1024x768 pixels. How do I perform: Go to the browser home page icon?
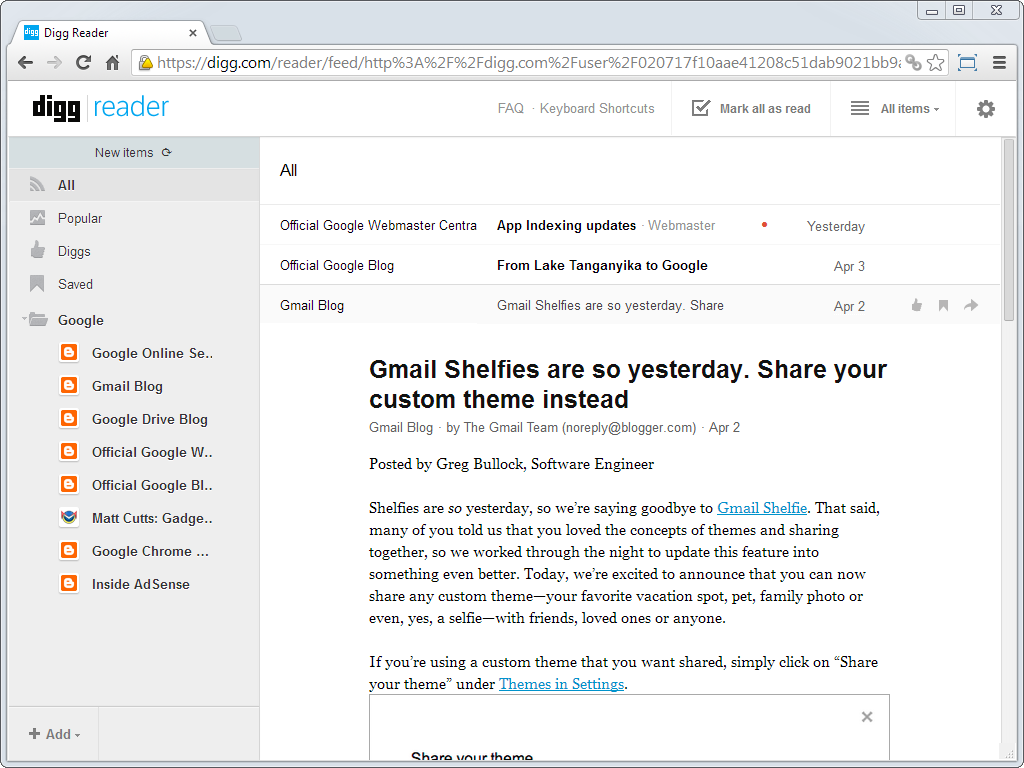pos(112,63)
